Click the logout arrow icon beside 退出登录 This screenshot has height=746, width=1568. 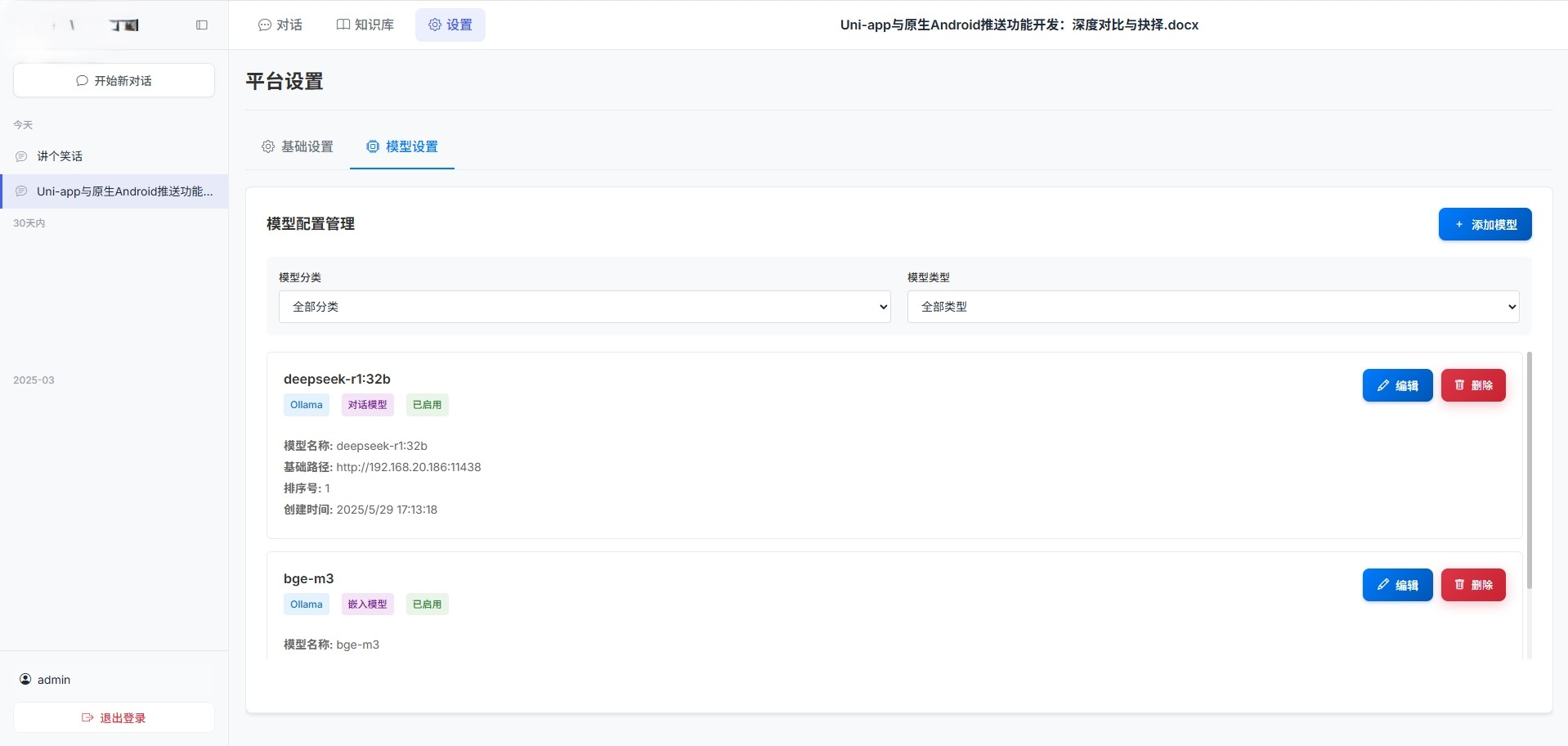(87, 717)
